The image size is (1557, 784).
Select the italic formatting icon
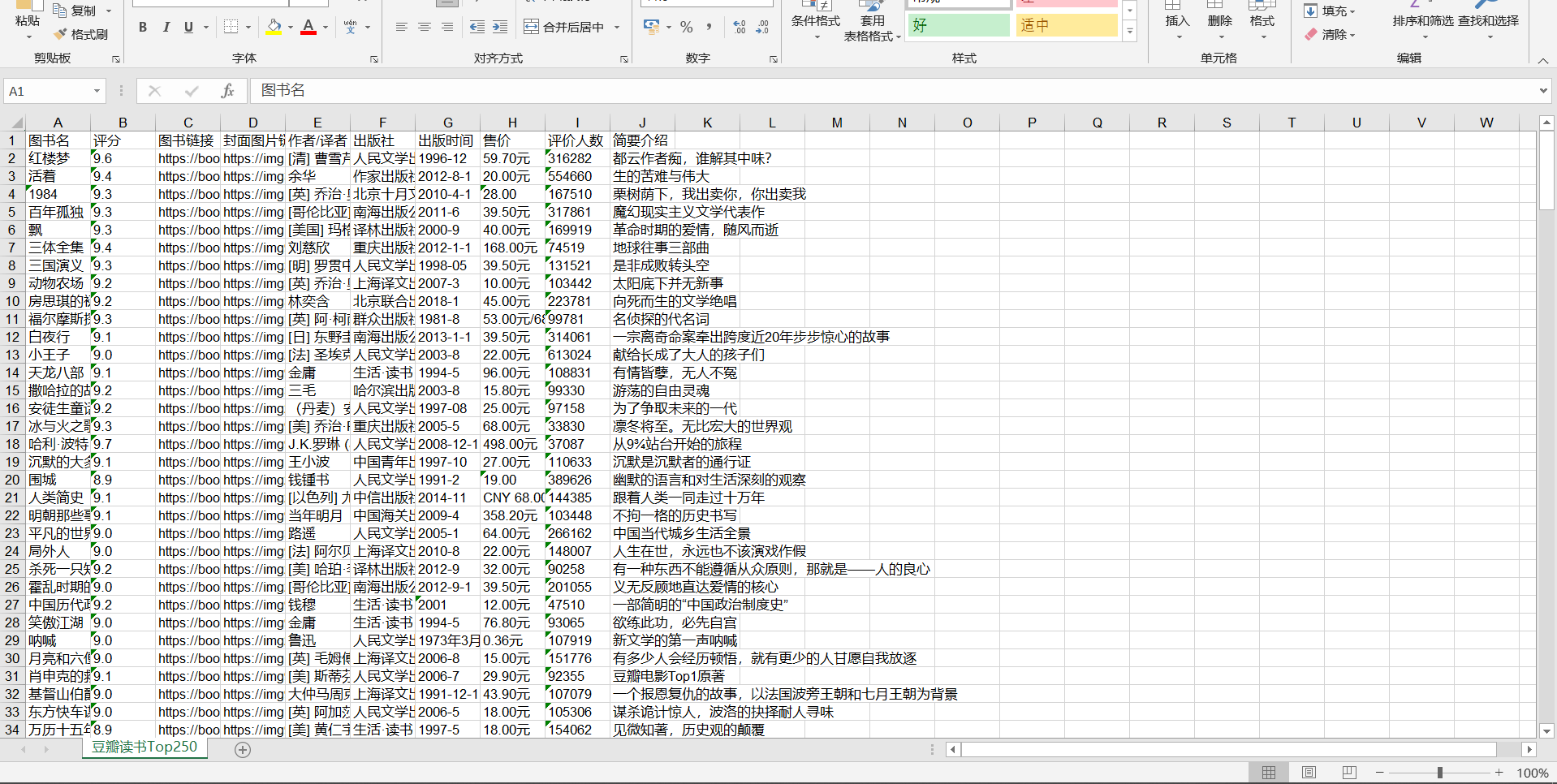[166, 27]
